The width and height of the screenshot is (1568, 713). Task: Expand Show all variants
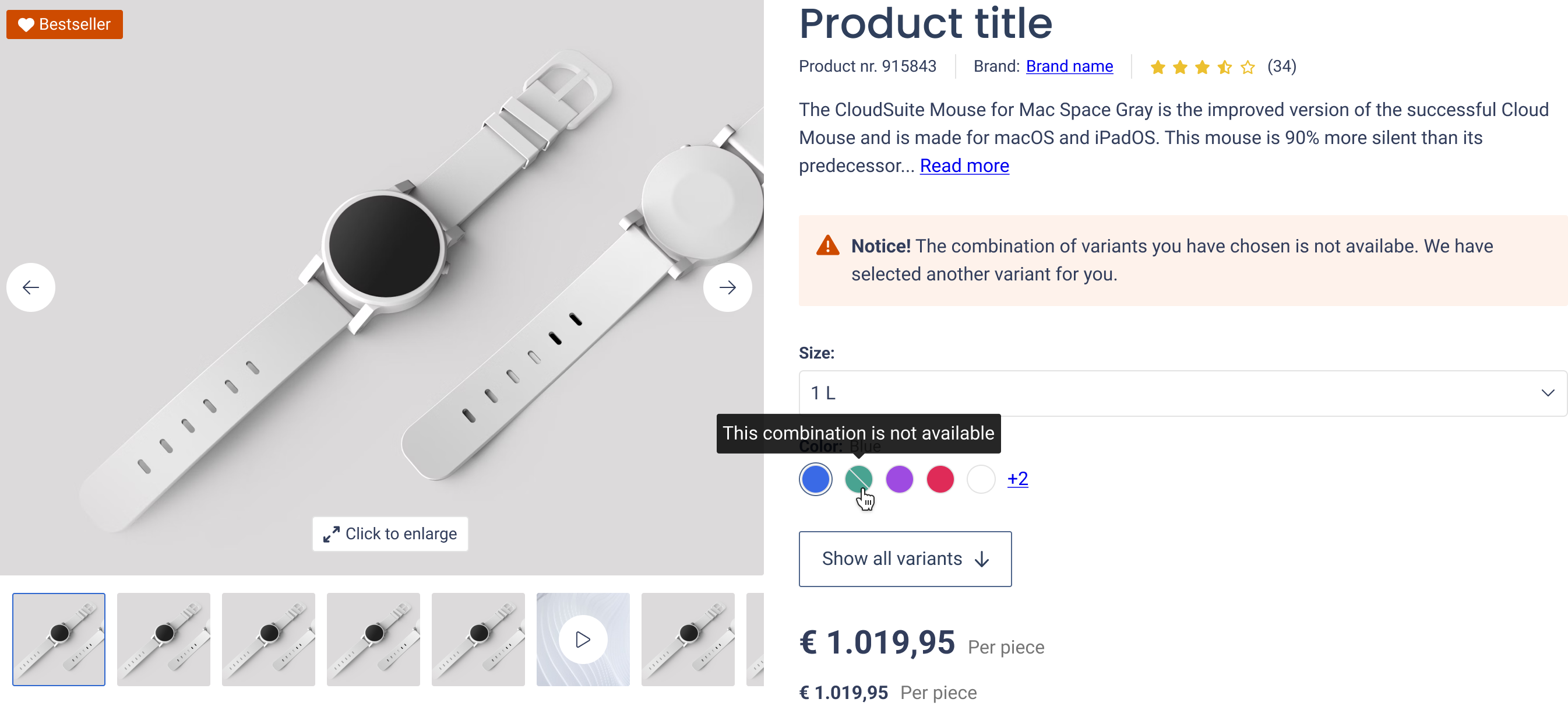tap(904, 559)
